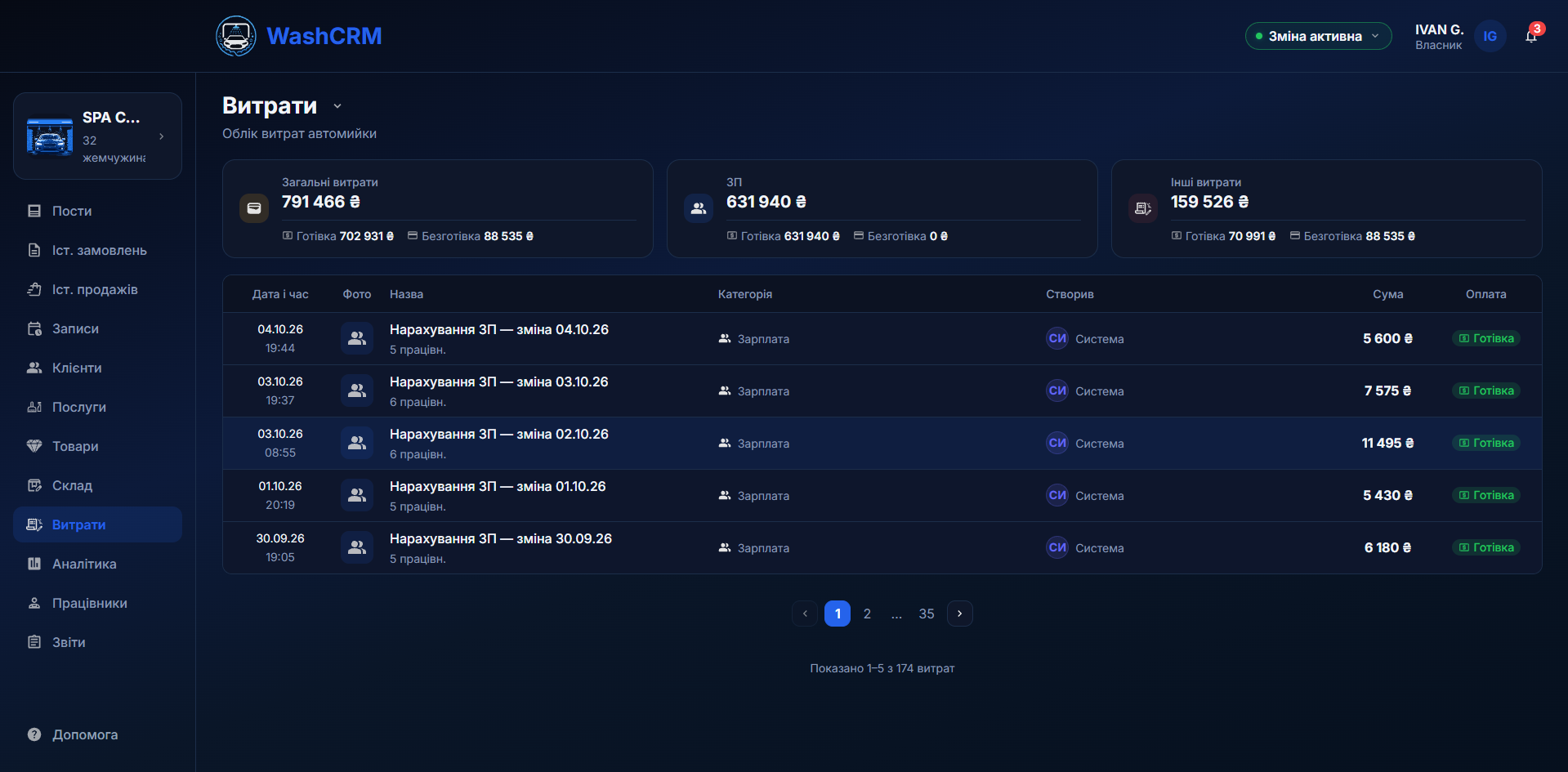Go to the next page arrow

(x=960, y=614)
